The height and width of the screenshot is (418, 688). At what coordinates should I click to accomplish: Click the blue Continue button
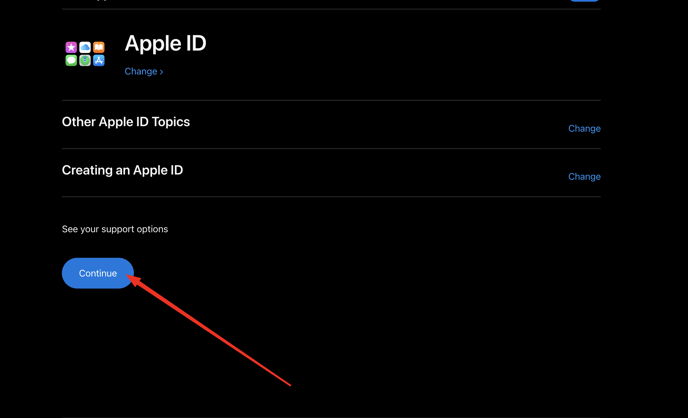pos(97,273)
